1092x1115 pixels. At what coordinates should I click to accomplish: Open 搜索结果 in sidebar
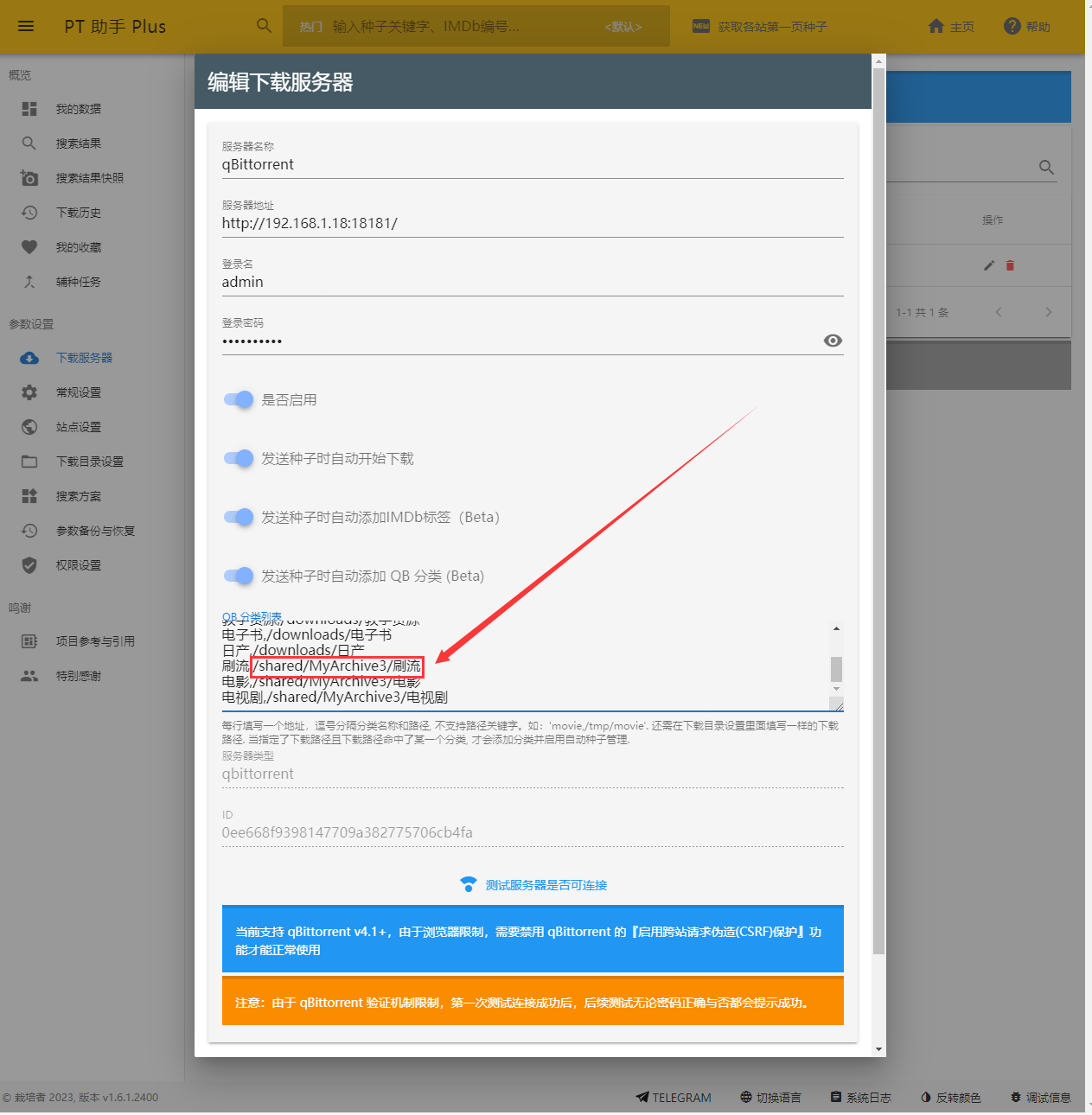[79, 143]
